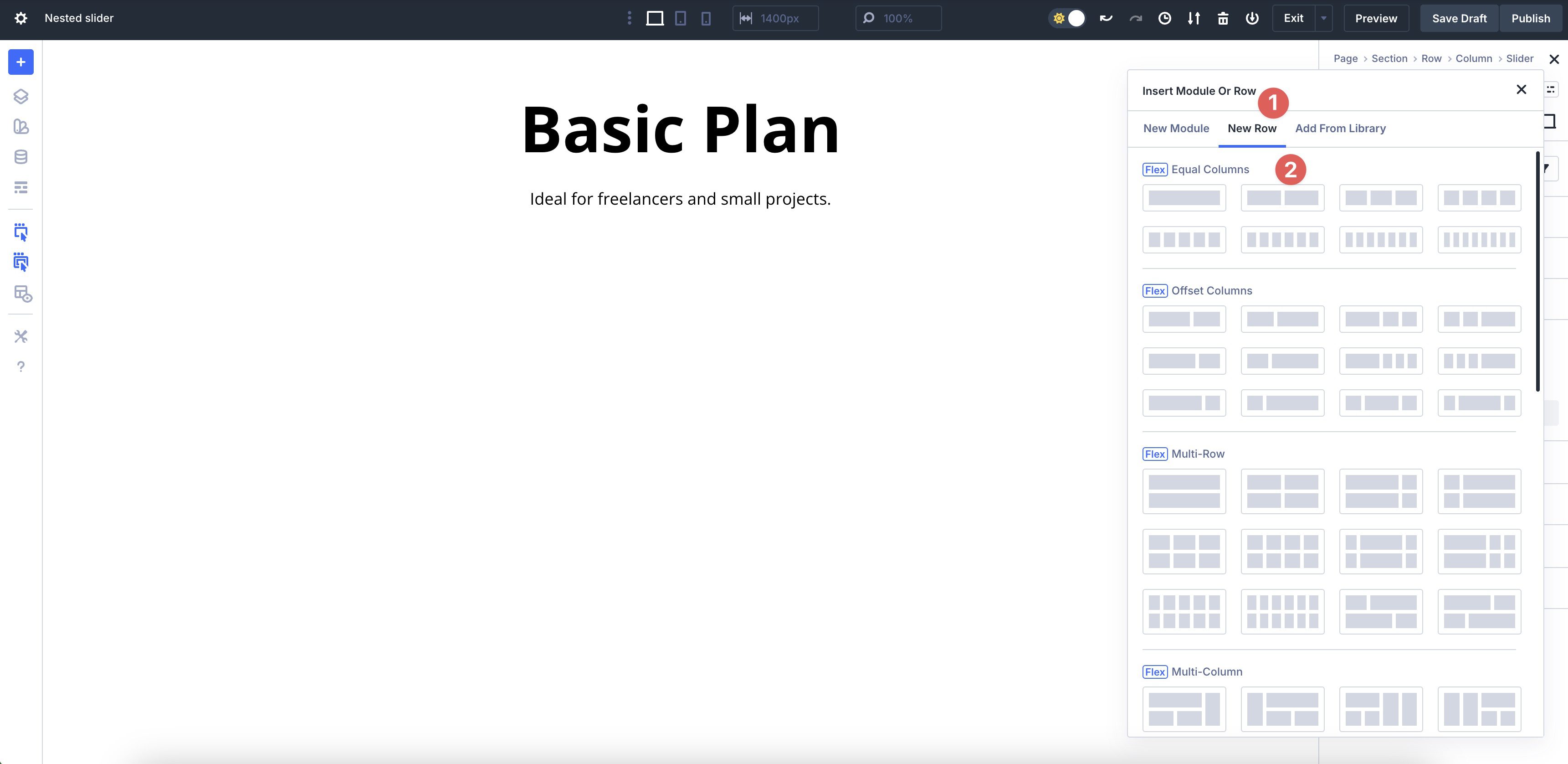Switch to the Add From Library tab
Viewport: 1568px width, 764px height.
1340,128
